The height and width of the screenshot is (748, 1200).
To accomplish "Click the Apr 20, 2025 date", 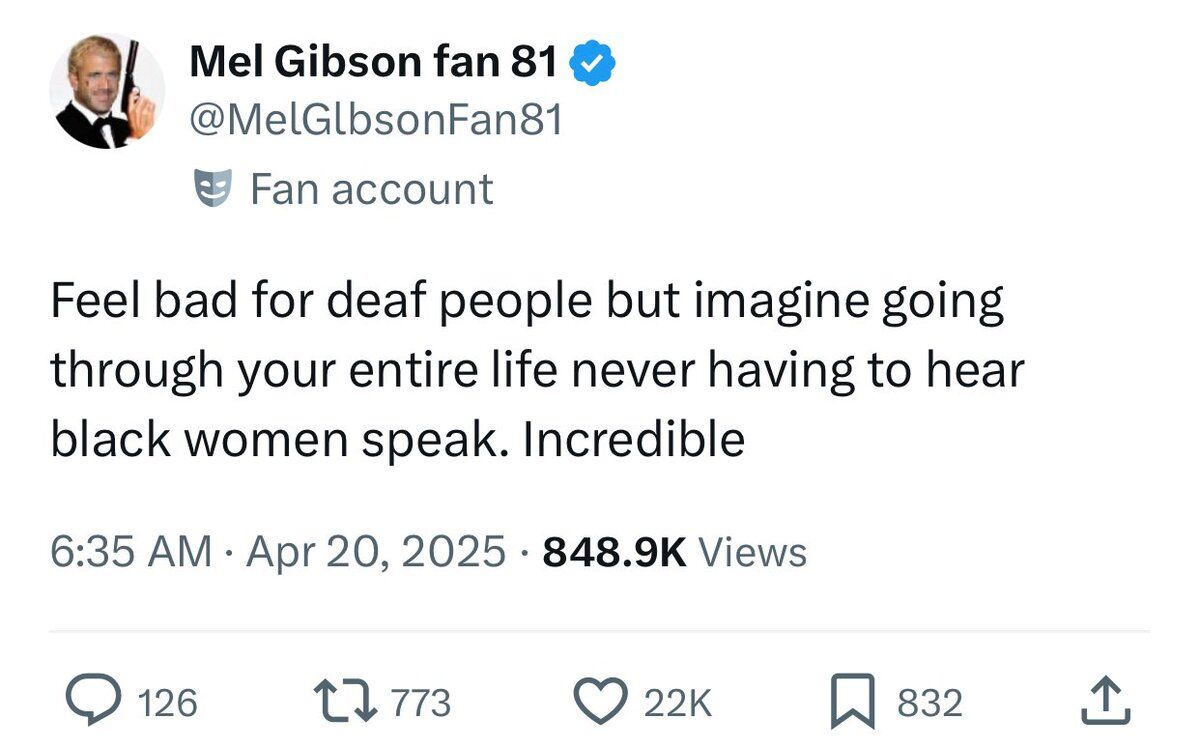I will (372, 552).
